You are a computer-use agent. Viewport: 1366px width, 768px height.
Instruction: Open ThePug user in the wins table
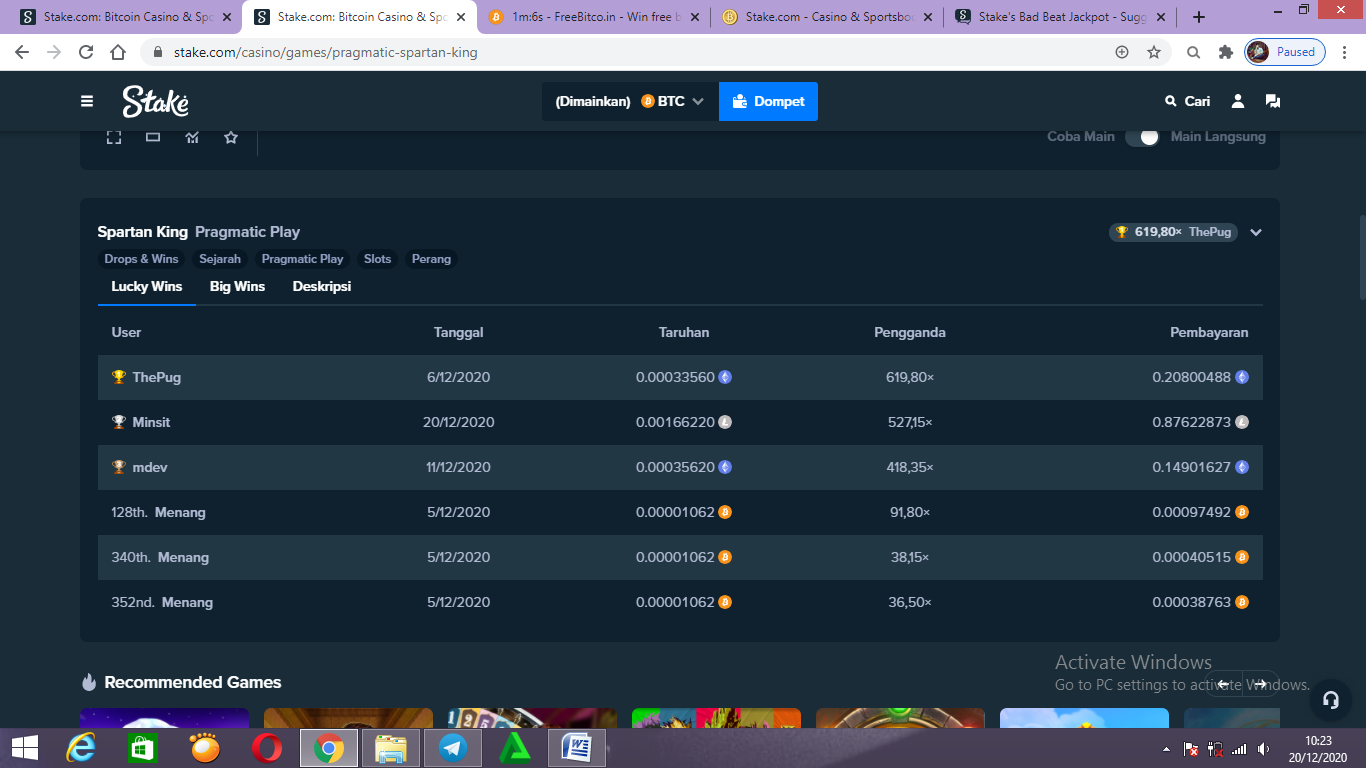pyautogui.click(x=156, y=377)
